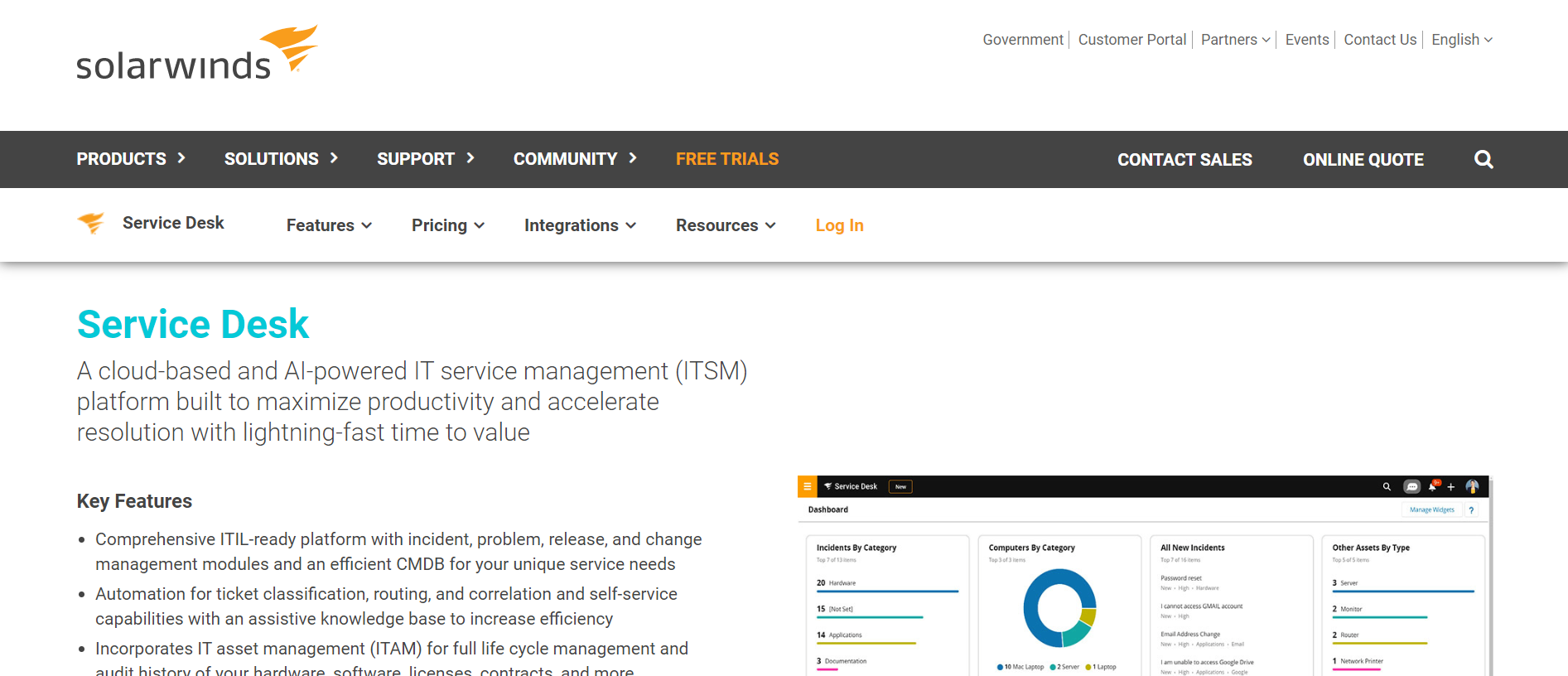Click the orange Log In link
This screenshot has width=1568, height=676.
click(x=839, y=225)
